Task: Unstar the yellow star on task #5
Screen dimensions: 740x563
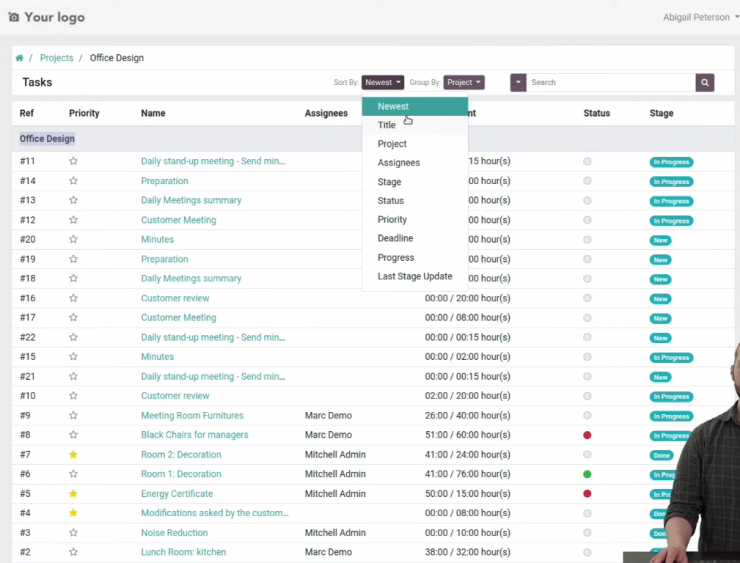Action: [73, 494]
